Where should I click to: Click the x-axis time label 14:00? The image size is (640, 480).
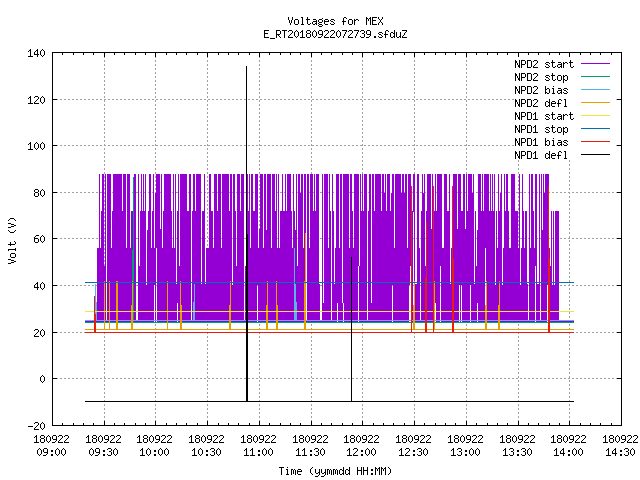pyautogui.click(x=568, y=452)
